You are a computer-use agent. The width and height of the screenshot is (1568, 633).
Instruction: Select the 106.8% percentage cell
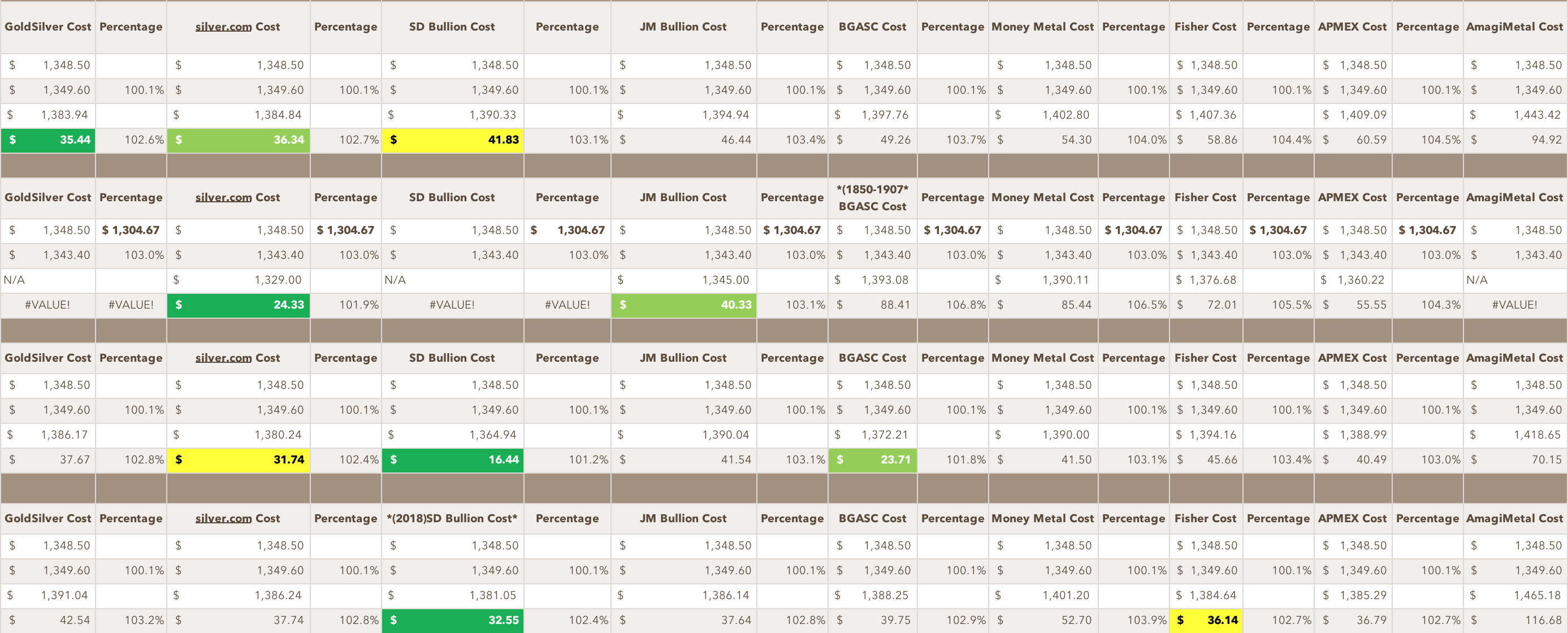(x=952, y=305)
